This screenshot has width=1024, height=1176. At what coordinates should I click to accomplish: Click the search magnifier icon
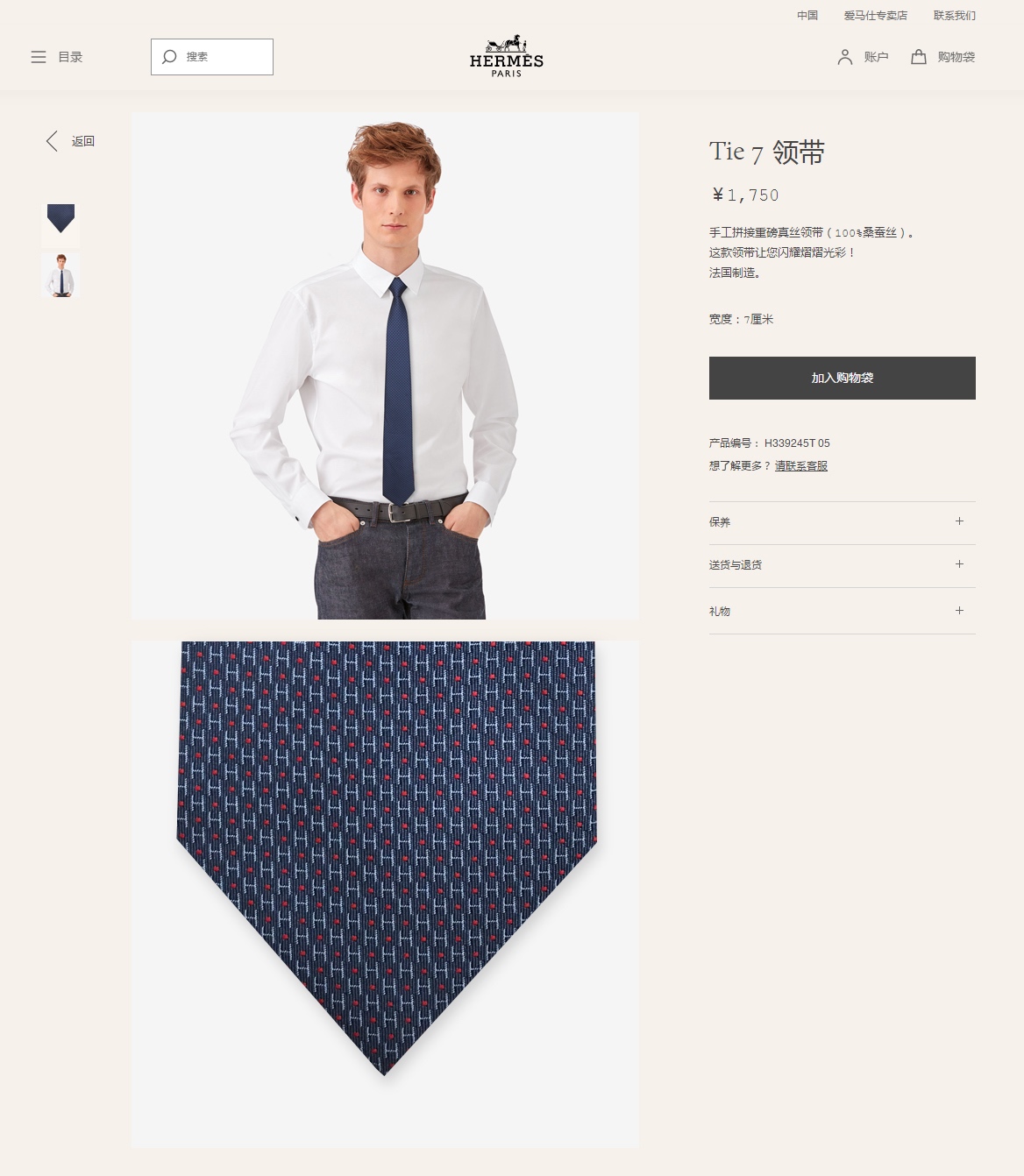click(x=169, y=57)
